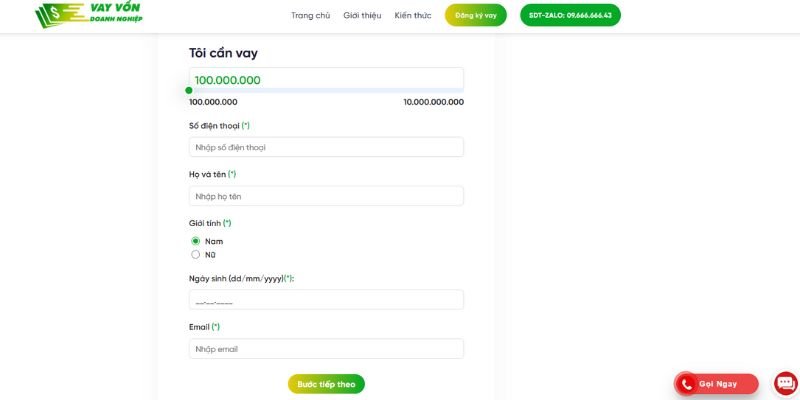Click the Nam label text
The height and width of the screenshot is (400, 800).
pos(214,241)
